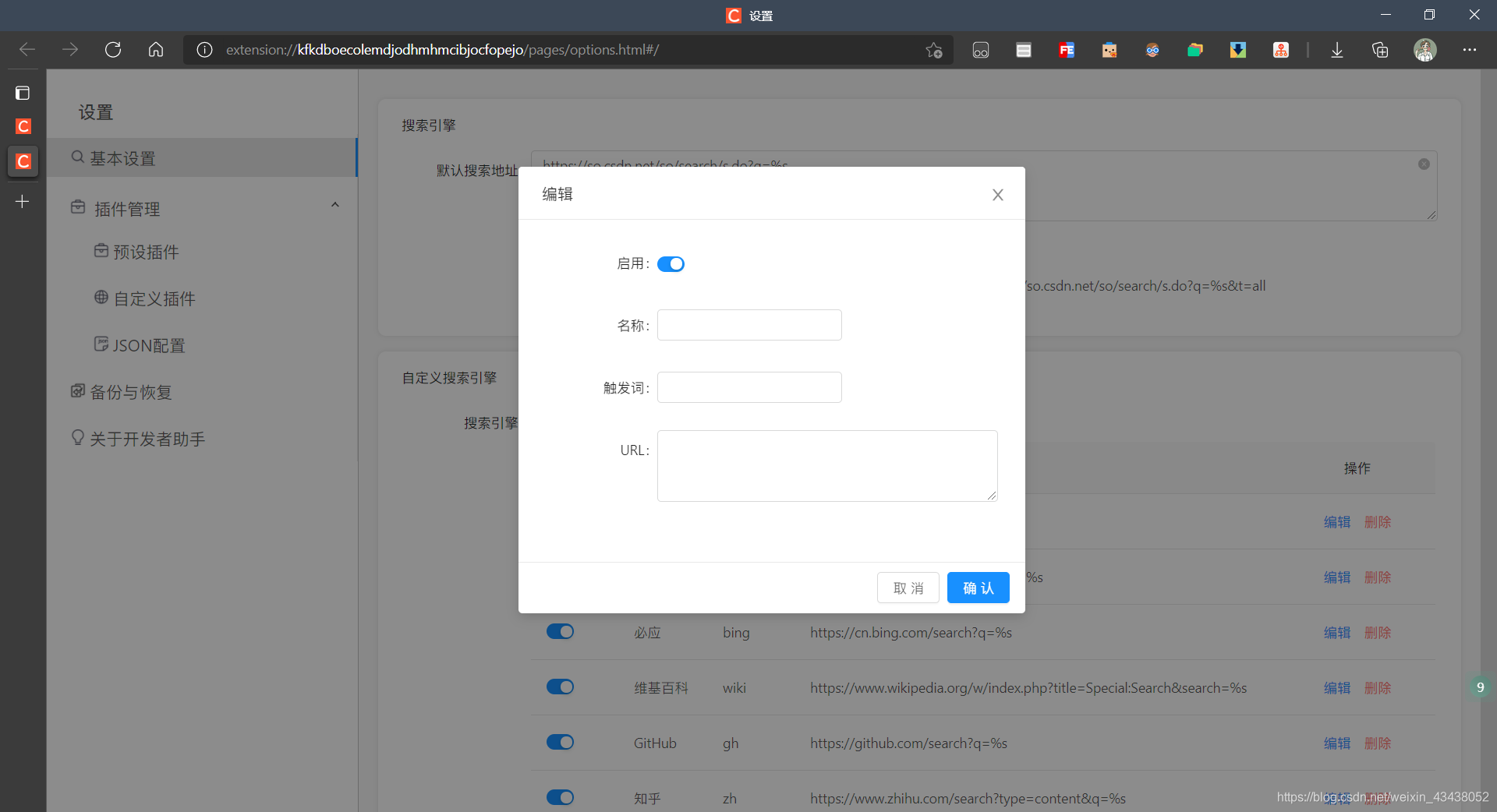Click the 触发词 input field
The image size is (1497, 812).
(x=749, y=387)
